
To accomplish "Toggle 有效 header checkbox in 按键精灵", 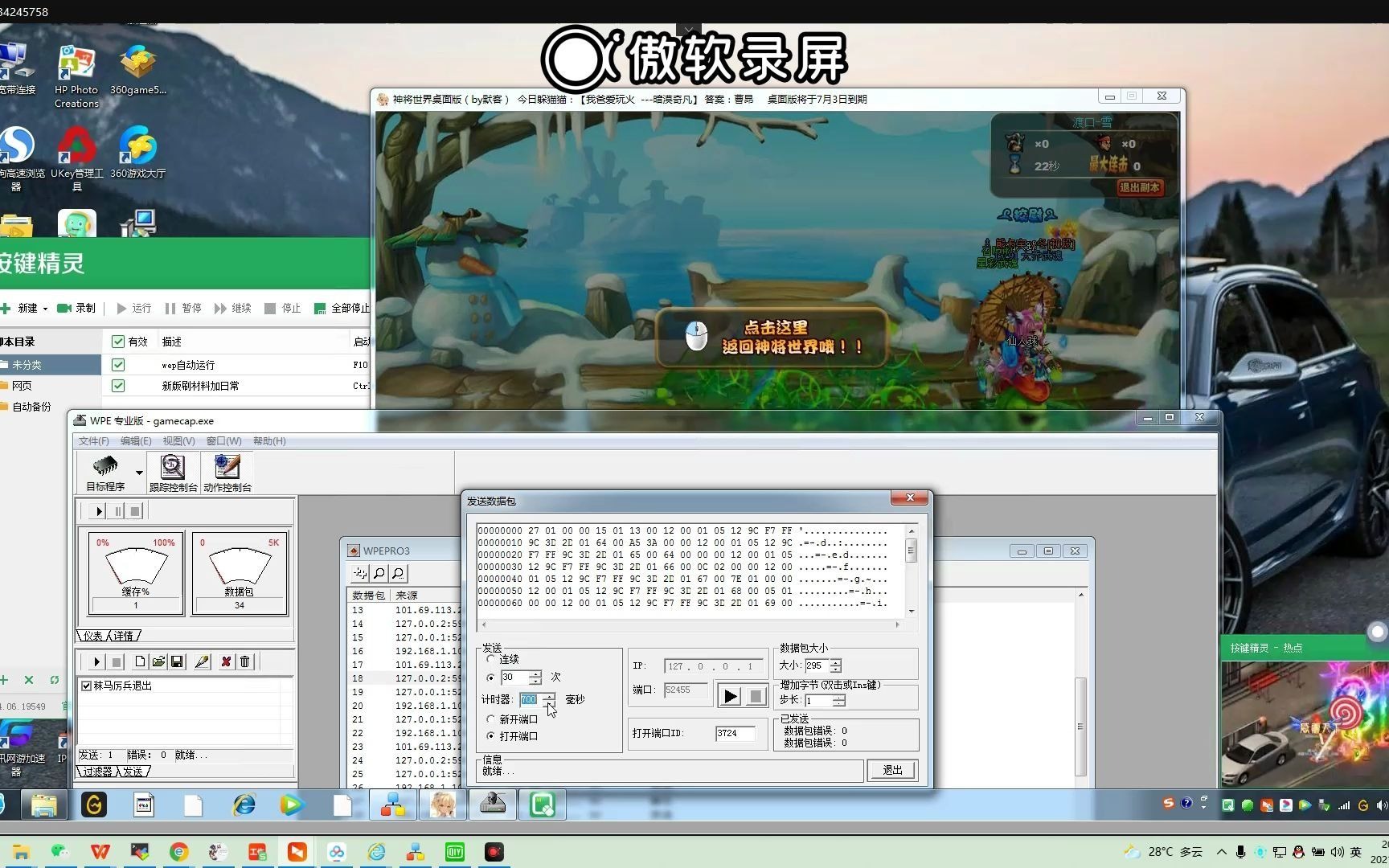I will pyautogui.click(x=118, y=342).
